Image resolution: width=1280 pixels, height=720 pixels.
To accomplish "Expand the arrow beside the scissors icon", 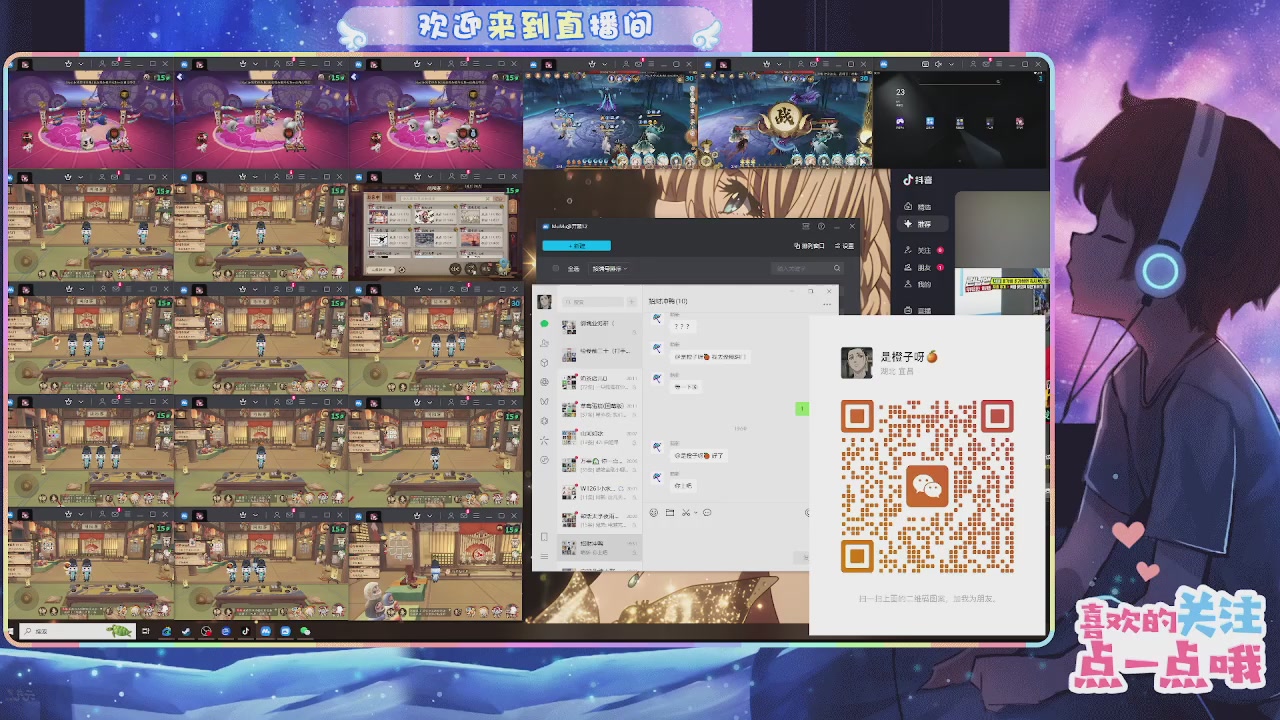I will pyautogui.click(x=695, y=513).
